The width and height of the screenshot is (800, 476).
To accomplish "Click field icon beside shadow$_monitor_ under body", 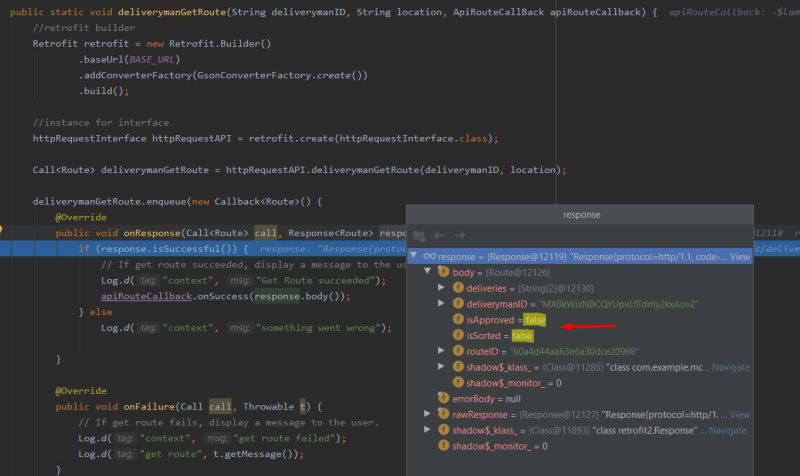I will click(458, 382).
